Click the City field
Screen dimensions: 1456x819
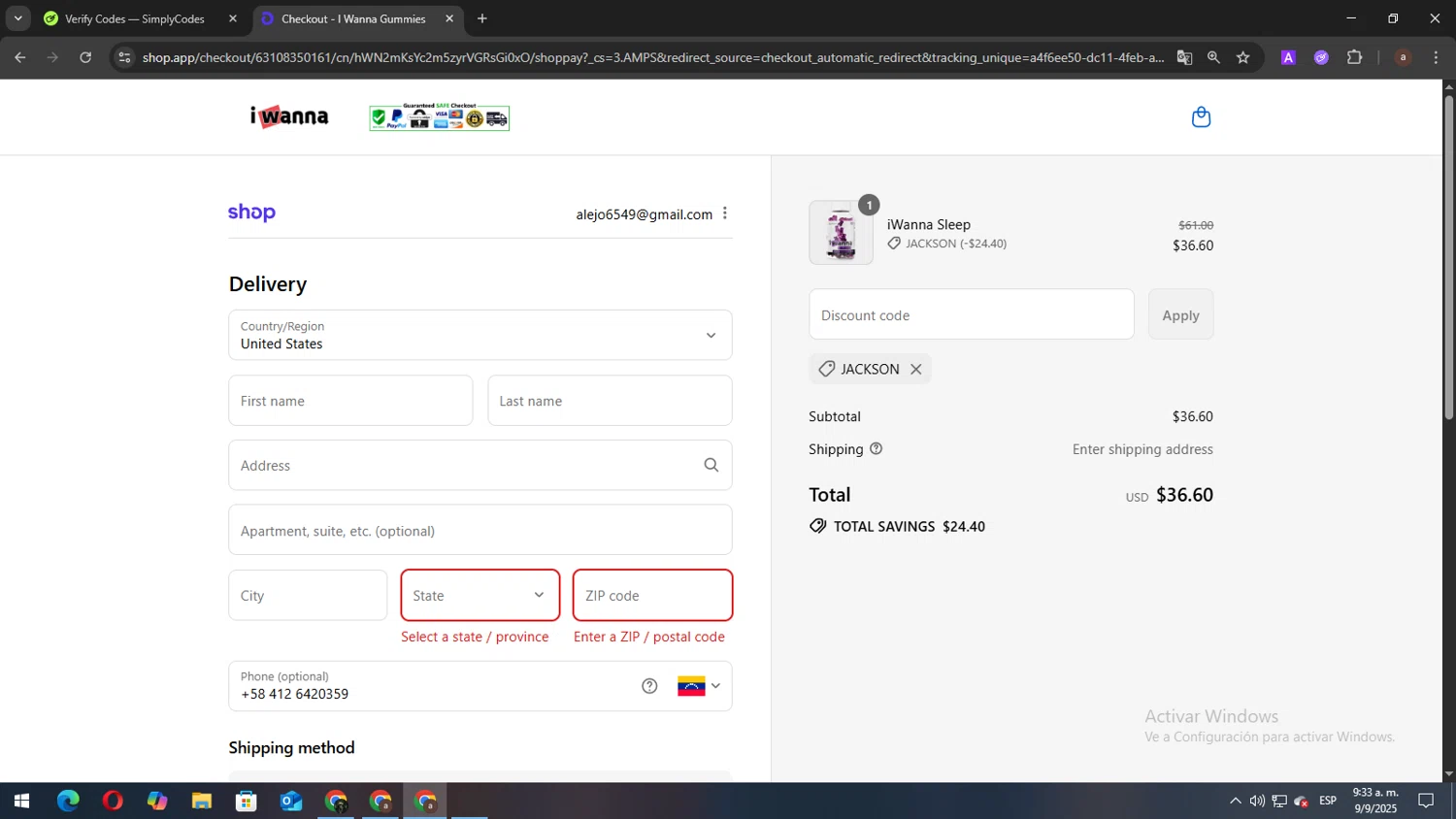[308, 595]
